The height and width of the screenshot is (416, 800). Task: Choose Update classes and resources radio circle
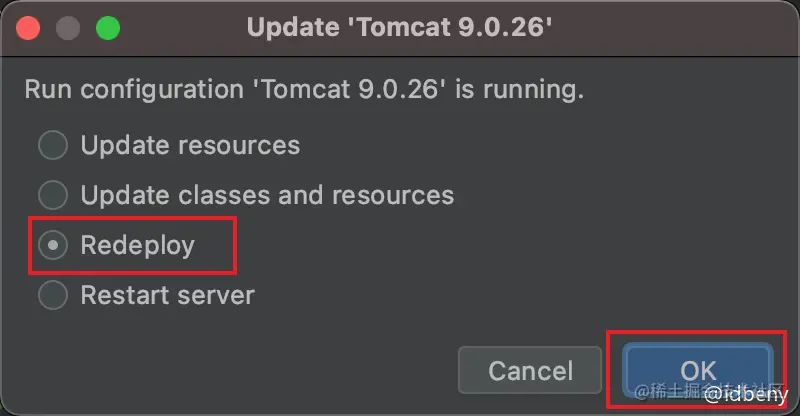click(53, 195)
